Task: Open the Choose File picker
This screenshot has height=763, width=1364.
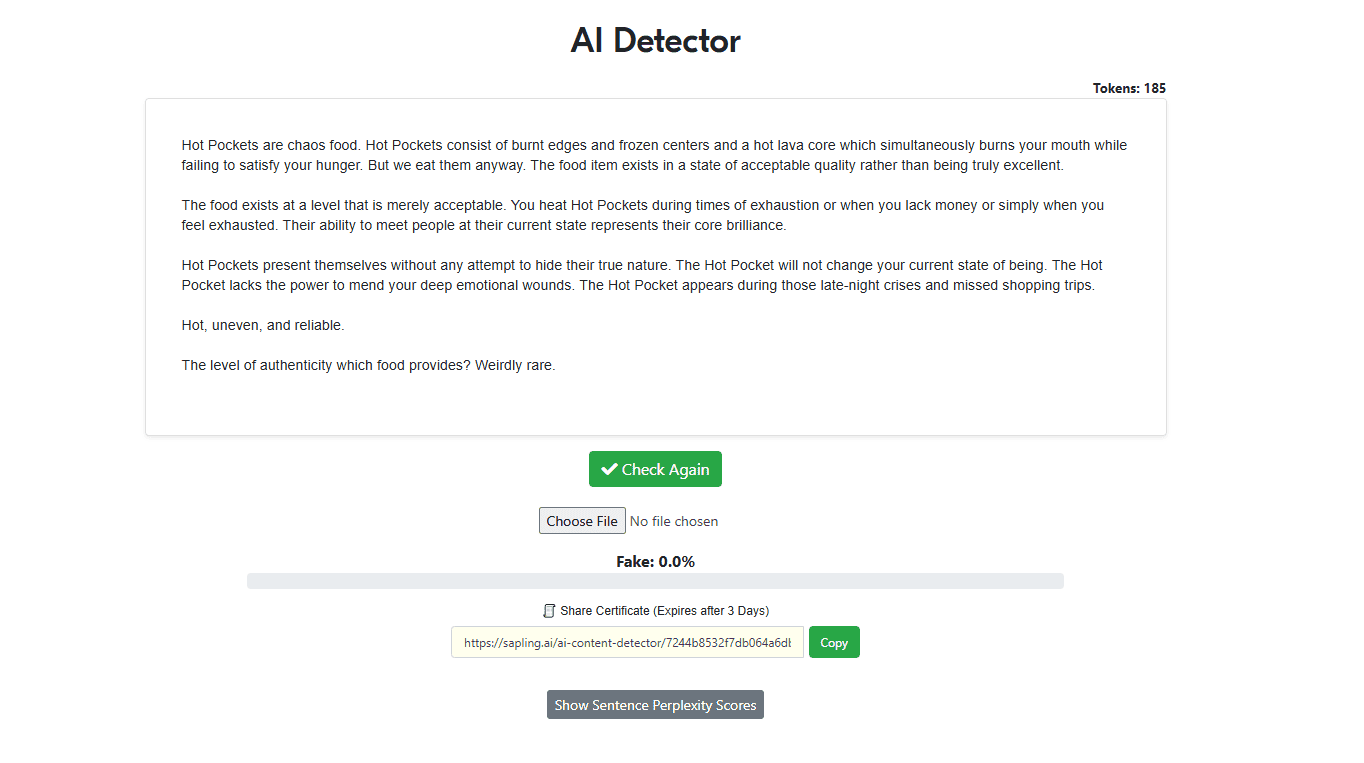Action: [582, 521]
